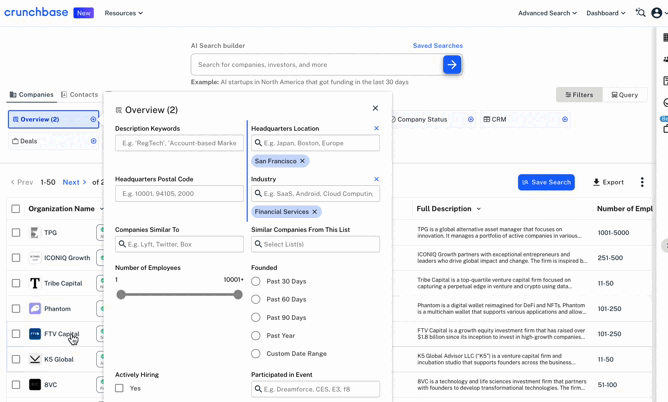
Task: Check the select-all checkbox in table header
Action: pos(16,209)
